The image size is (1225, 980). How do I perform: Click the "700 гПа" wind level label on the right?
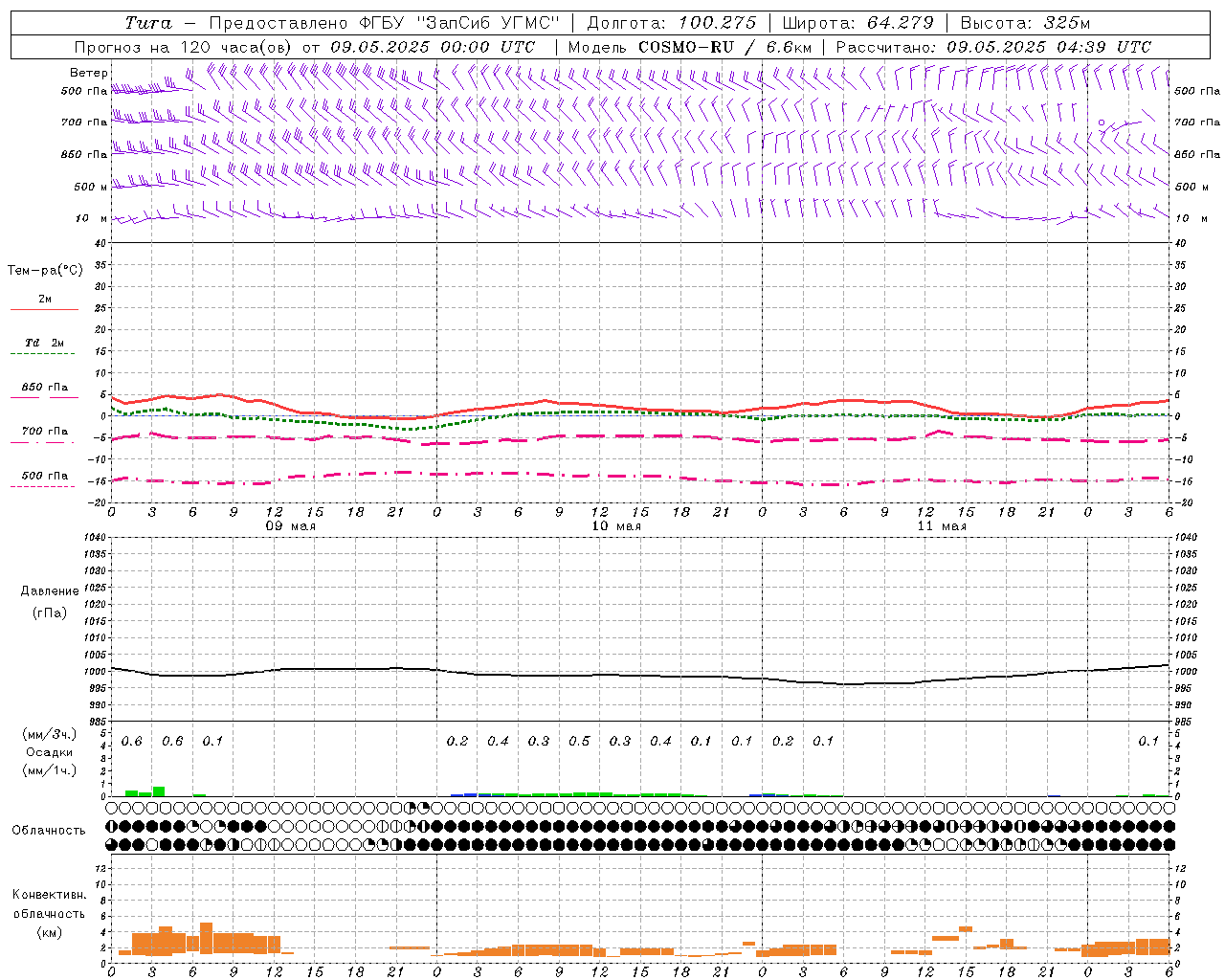tap(1197, 122)
